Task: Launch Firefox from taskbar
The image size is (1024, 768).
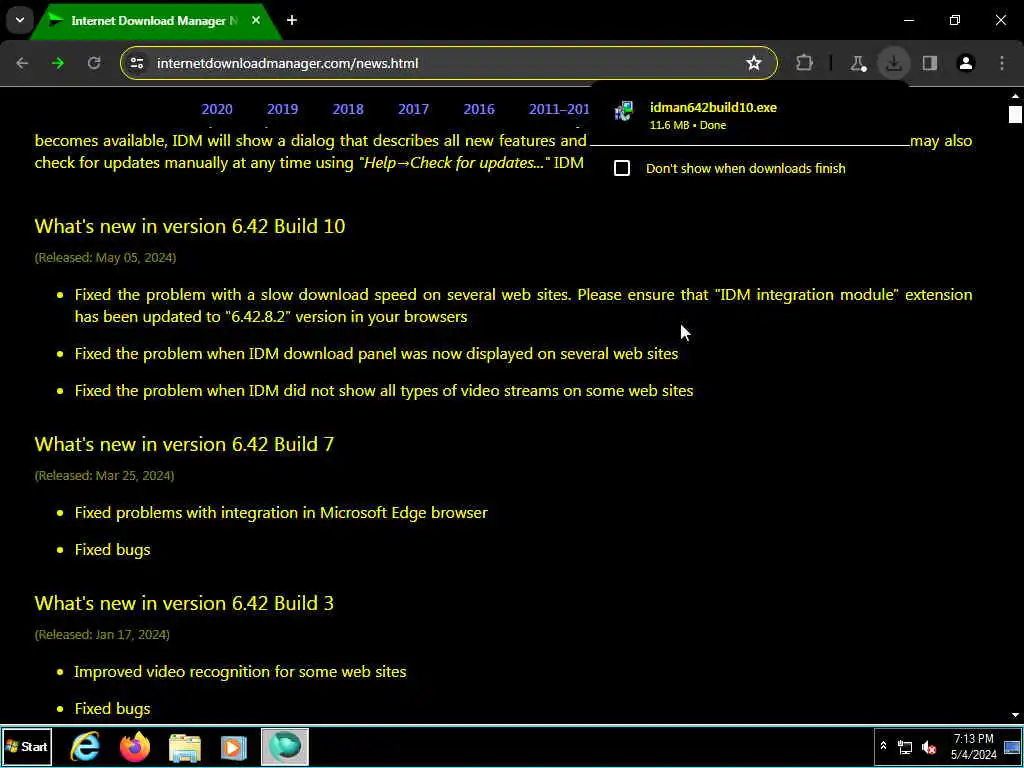Action: pyautogui.click(x=135, y=746)
